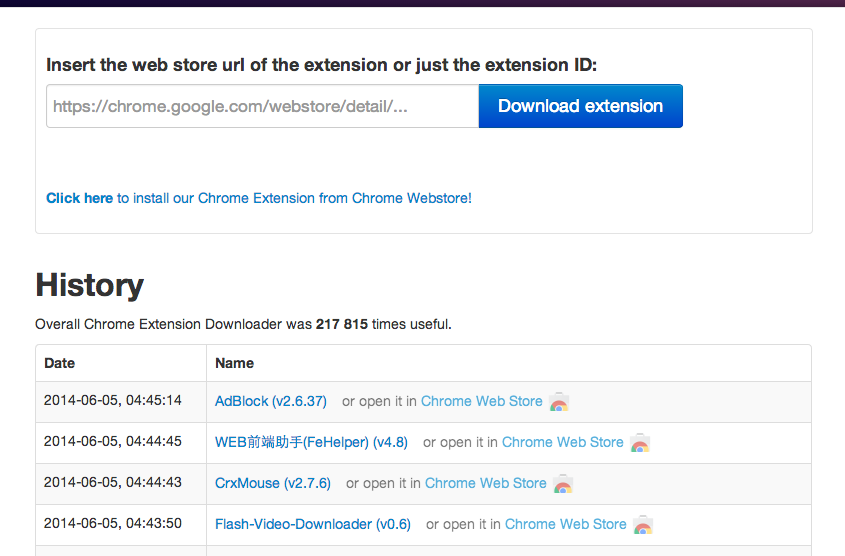Screen dimensions: 845x556
Task: Open the CrxMouse (v2.7.6) download link
Action: (x=273, y=483)
